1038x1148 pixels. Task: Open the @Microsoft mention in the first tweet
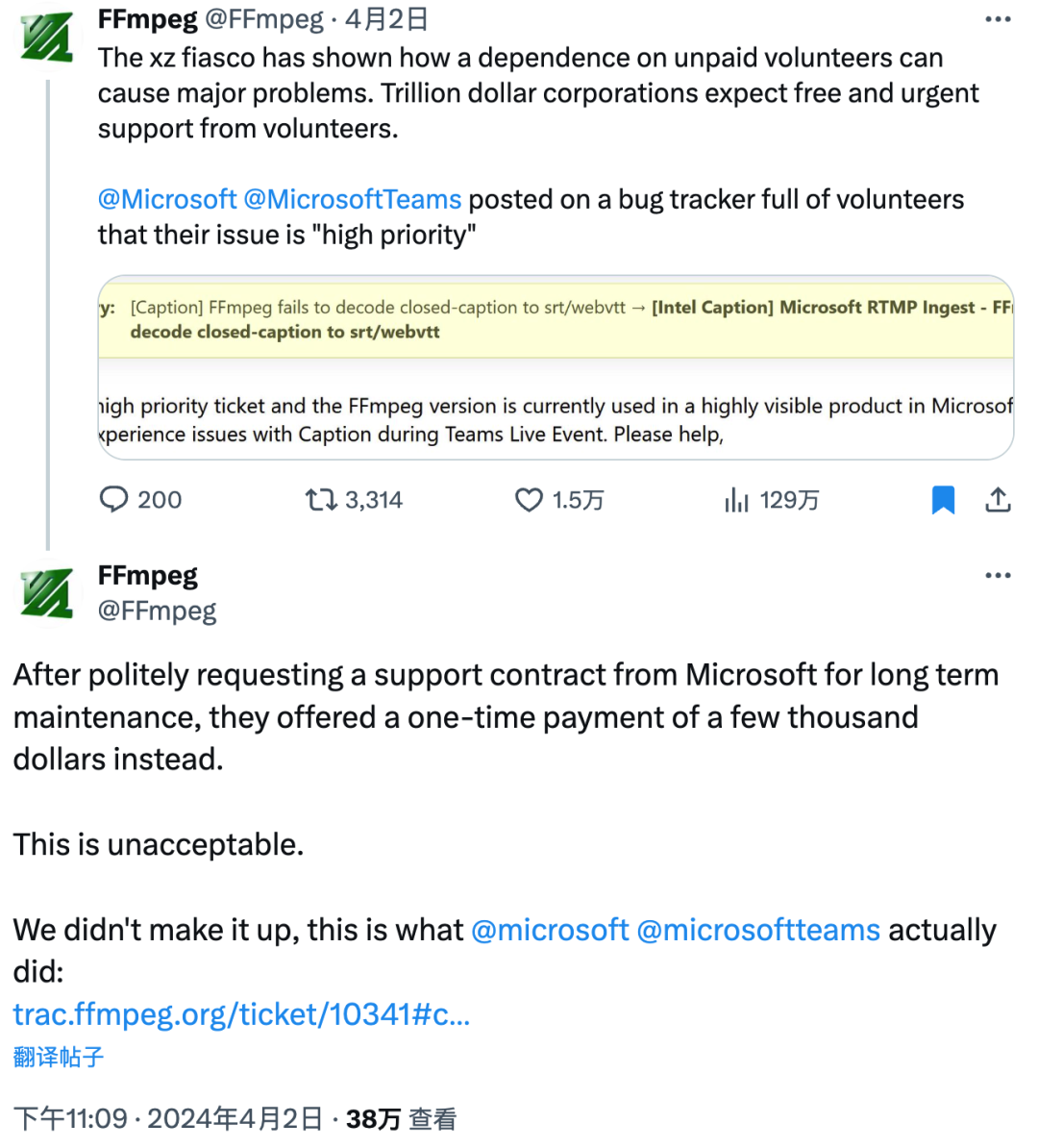[x=169, y=199]
